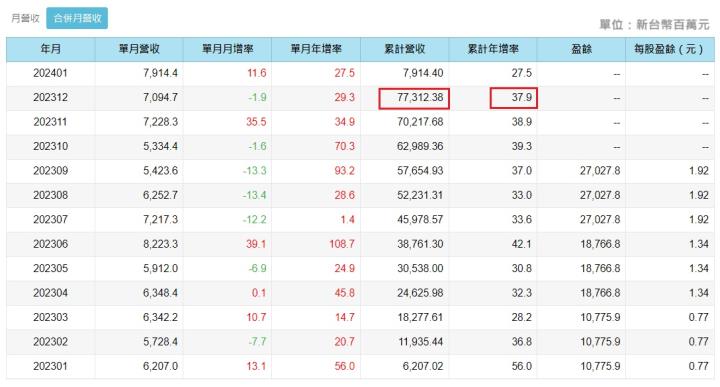Click cumulative revenue 62,989.36

click(420, 146)
